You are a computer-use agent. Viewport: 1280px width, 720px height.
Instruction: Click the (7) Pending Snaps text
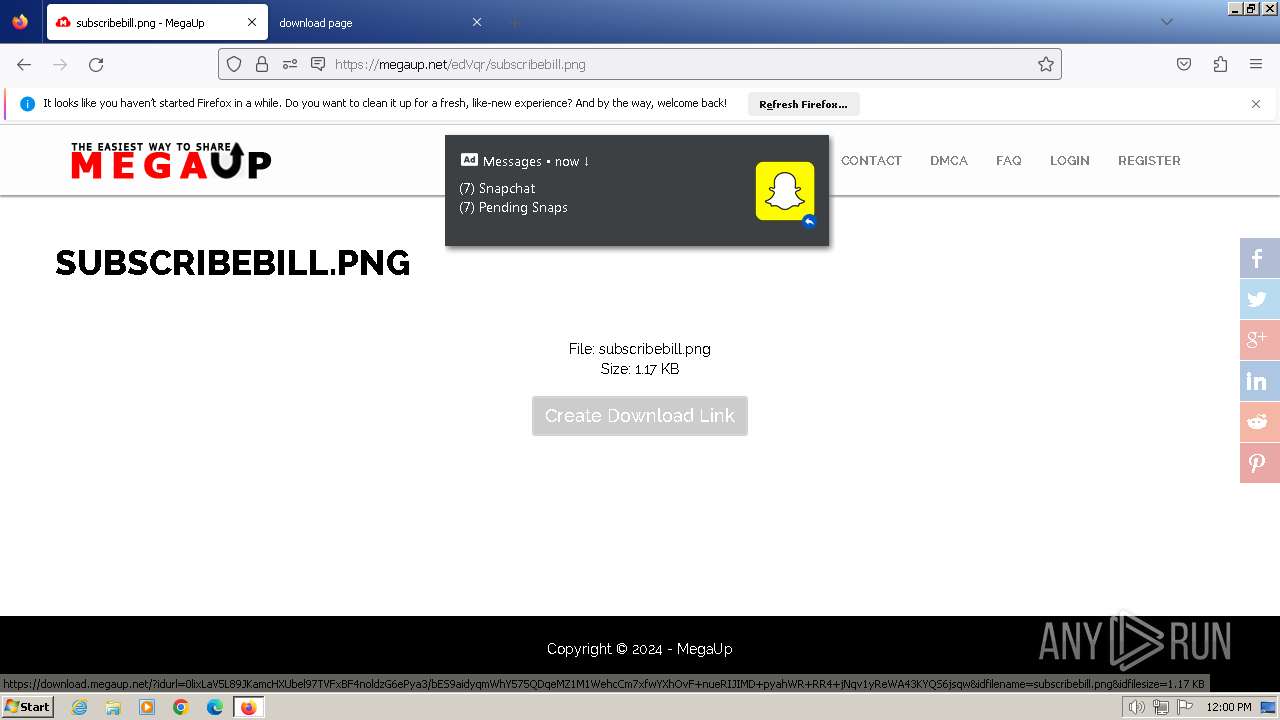point(513,207)
